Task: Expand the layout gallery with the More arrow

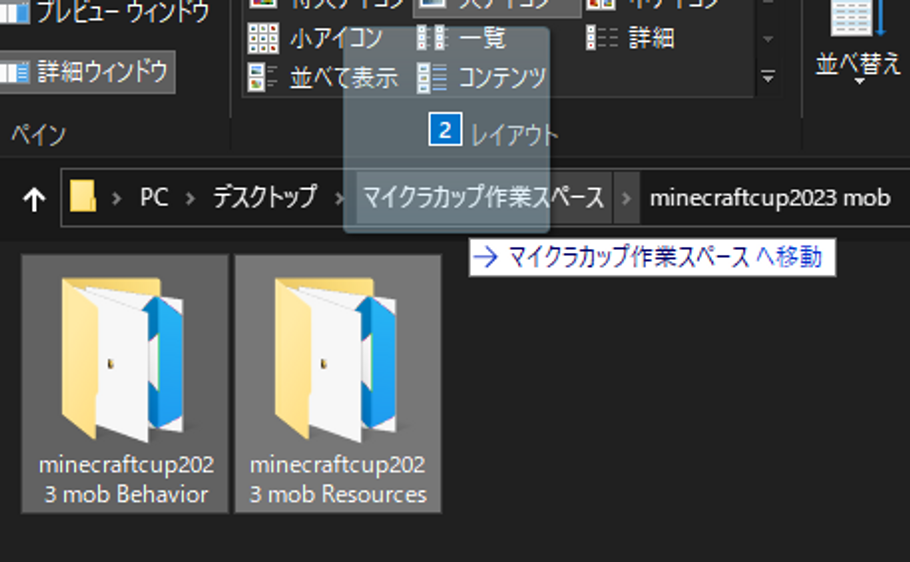Action: coord(768,76)
